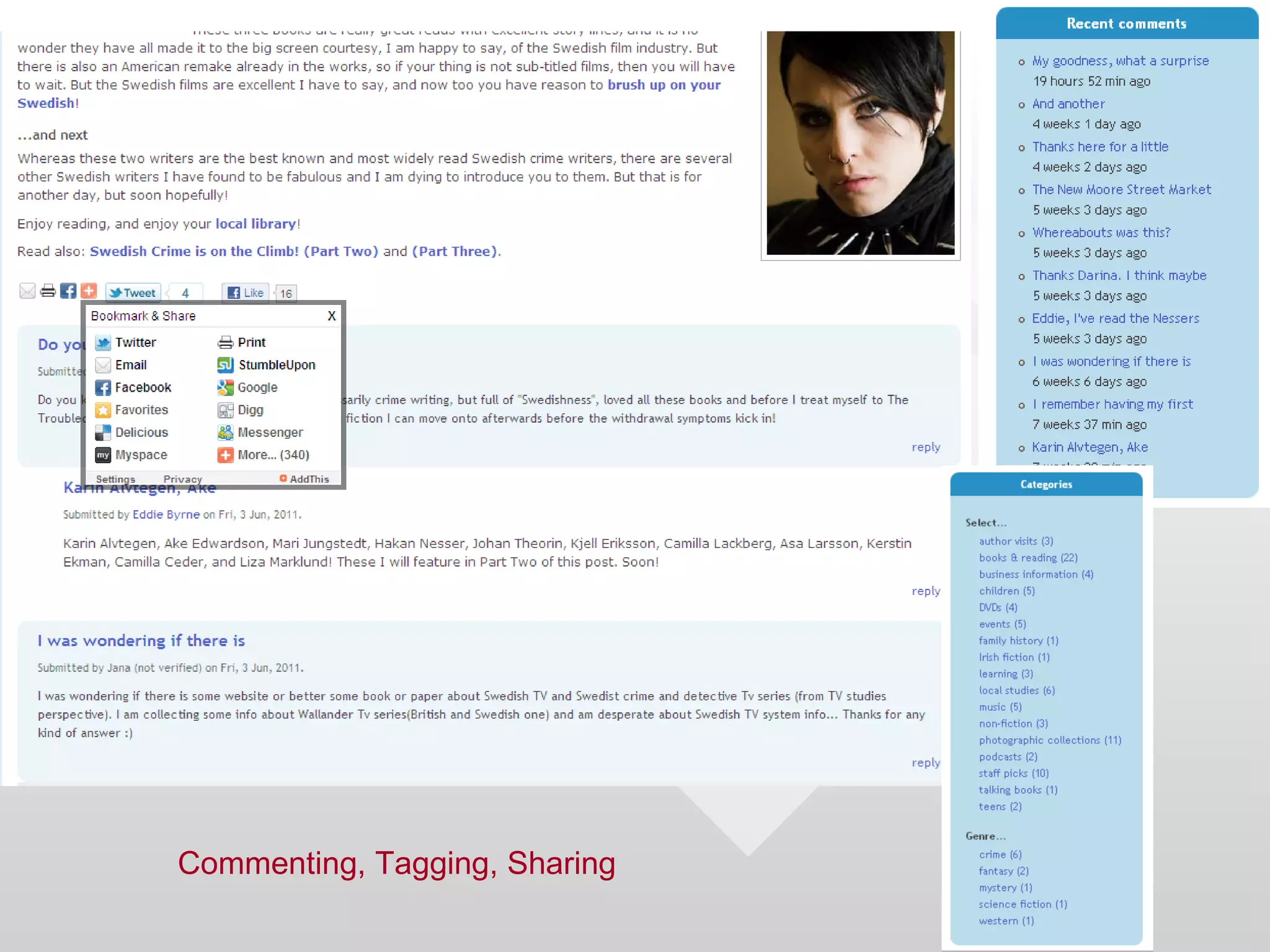
Task: Choose Delicious in Bookmark & Share popup
Action: (x=131, y=433)
